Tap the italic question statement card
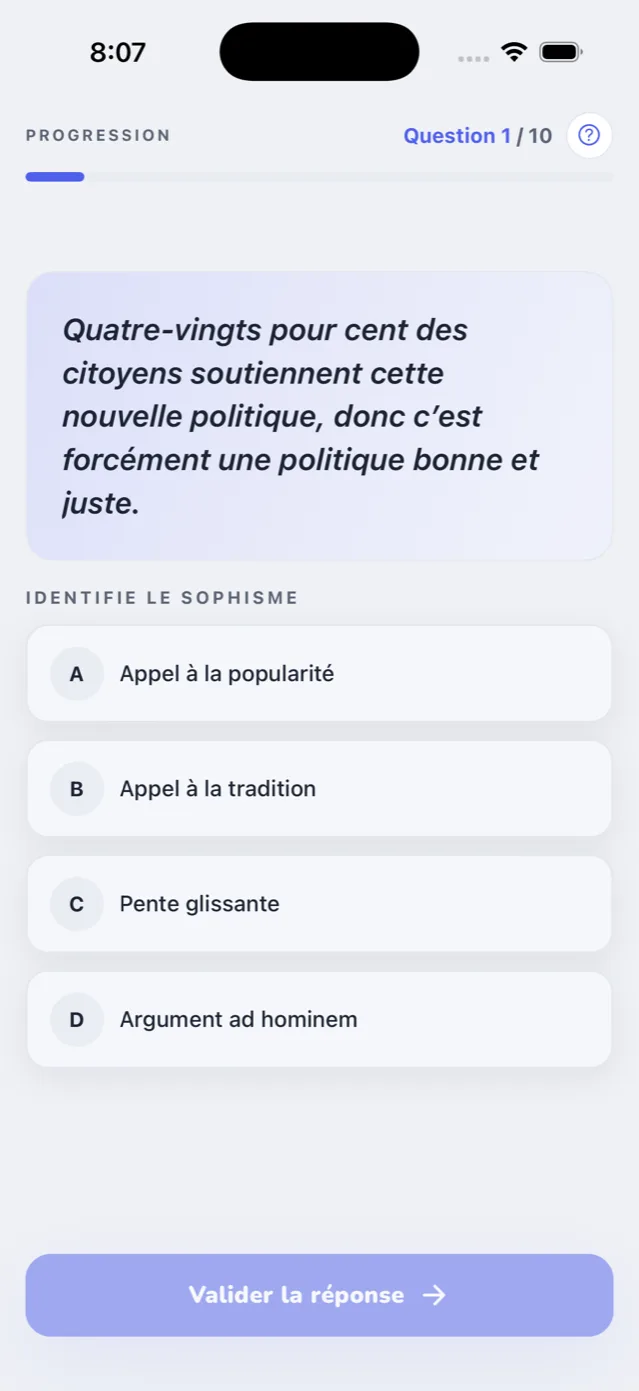The width and height of the screenshot is (639, 1391). [319, 416]
